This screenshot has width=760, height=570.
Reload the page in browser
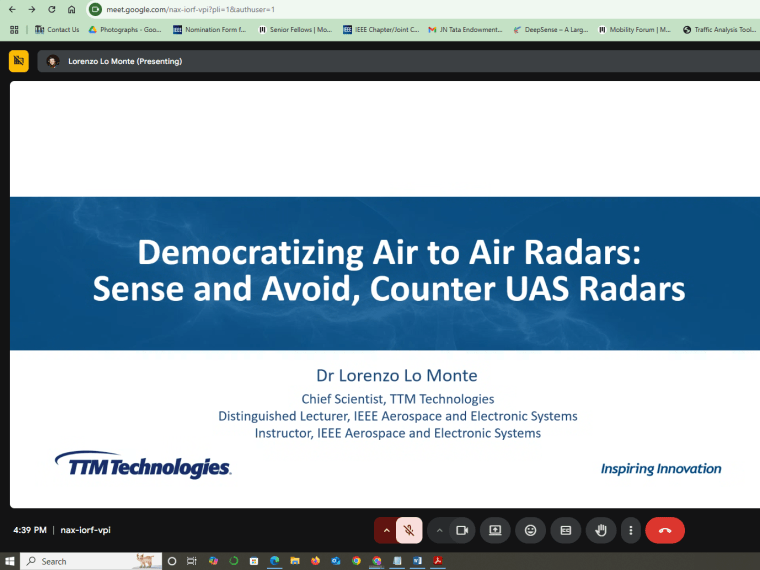52,9
